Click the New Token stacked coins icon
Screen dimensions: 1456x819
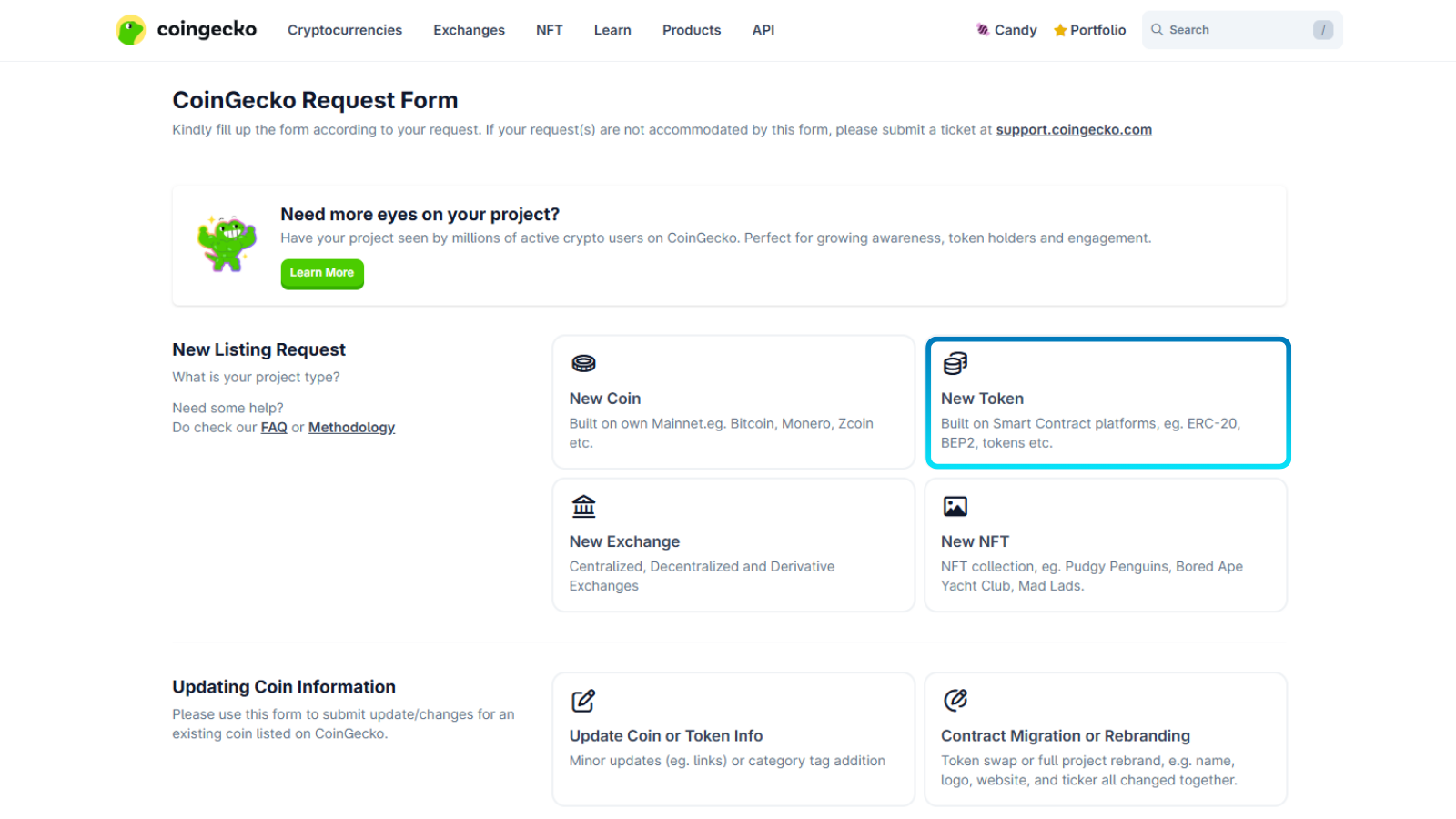pos(955,363)
